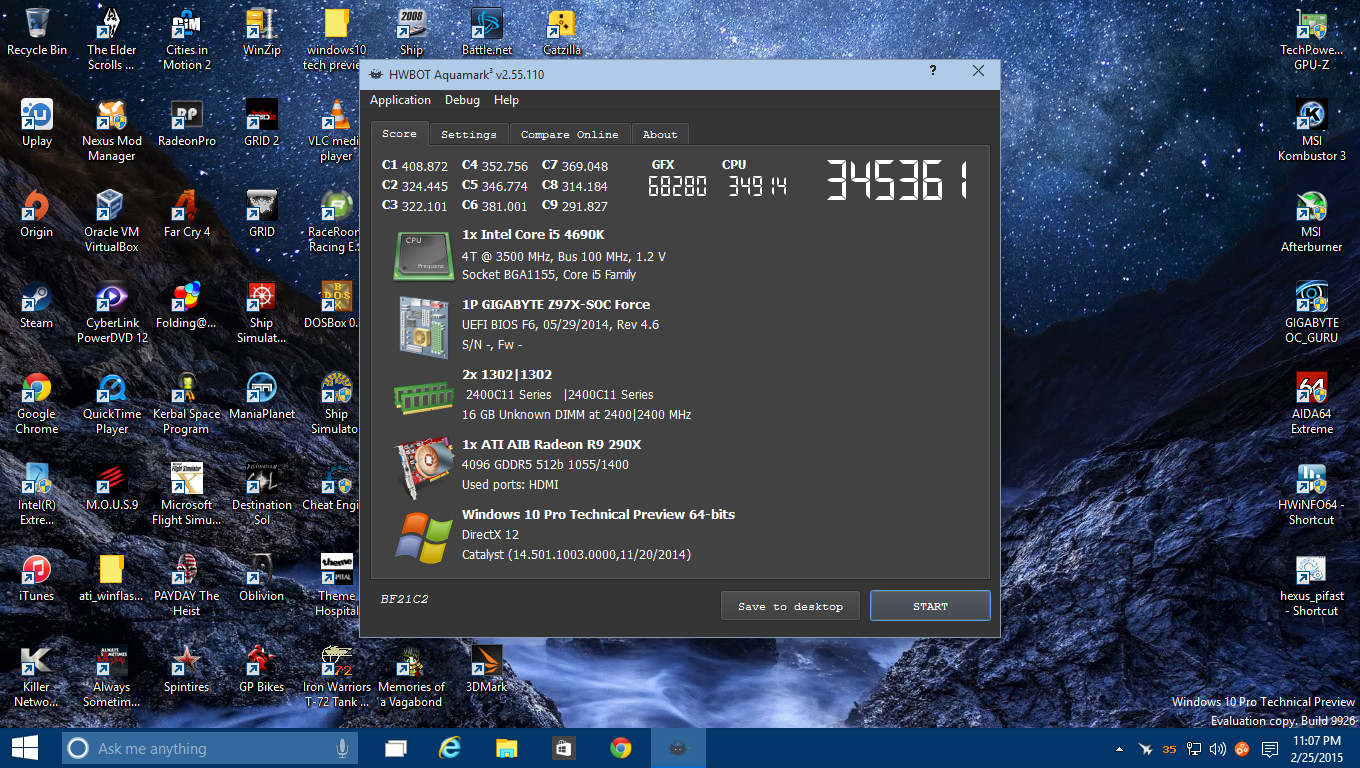Viewport: 1360px width, 768px height.
Task: Click the volume icon in system tray
Action: (x=1217, y=749)
